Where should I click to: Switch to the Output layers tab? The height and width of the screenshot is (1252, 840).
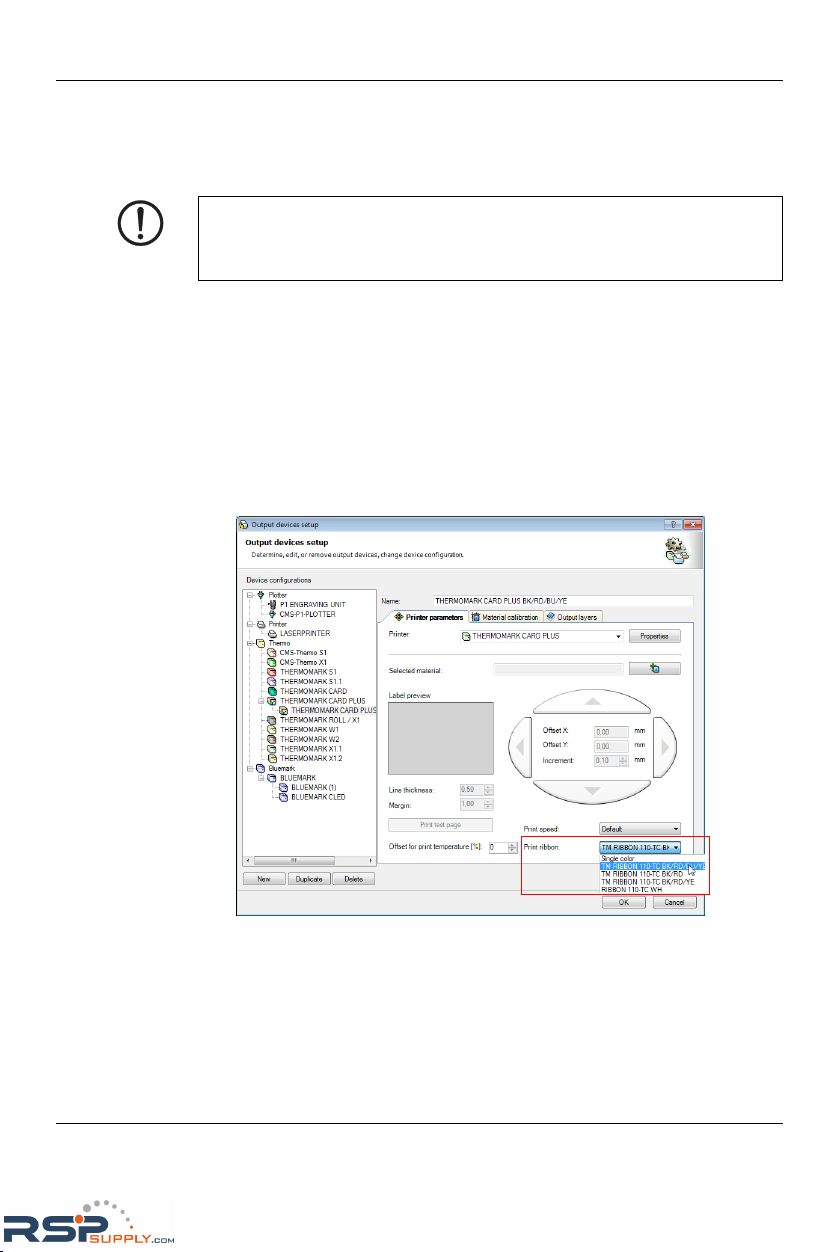pyautogui.click(x=573, y=617)
